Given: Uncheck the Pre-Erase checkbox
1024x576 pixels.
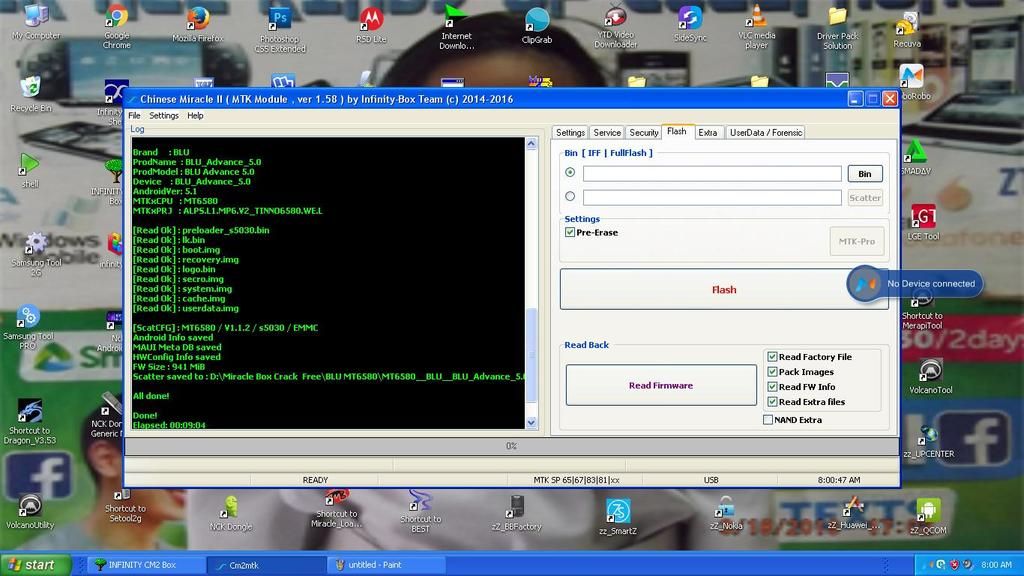Looking at the screenshot, I should [x=570, y=232].
